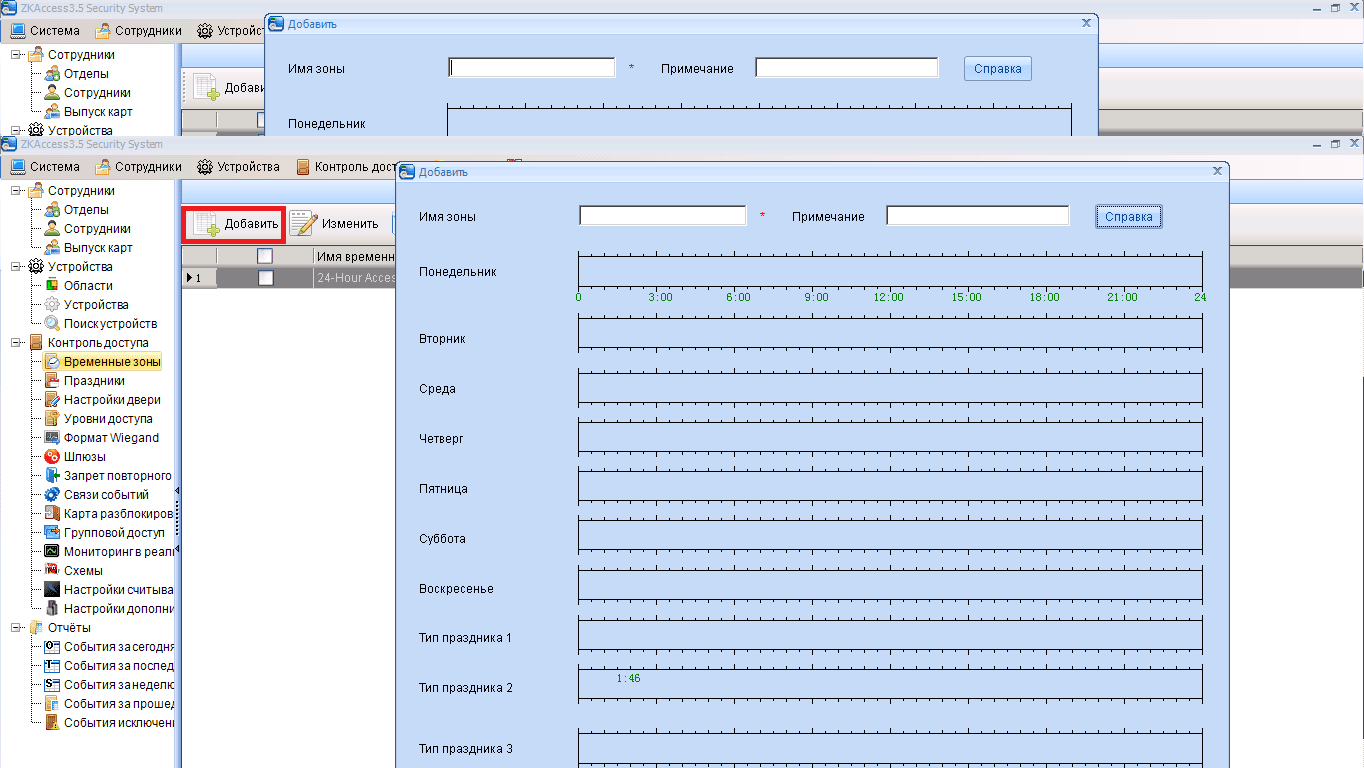Open the Области tree item
The height and width of the screenshot is (768, 1364).
88,286
